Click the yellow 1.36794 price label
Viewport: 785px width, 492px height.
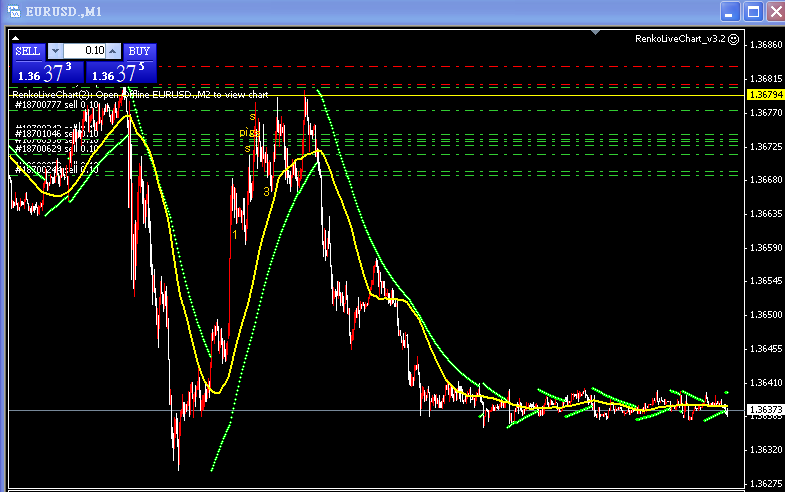tap(765, 95)
